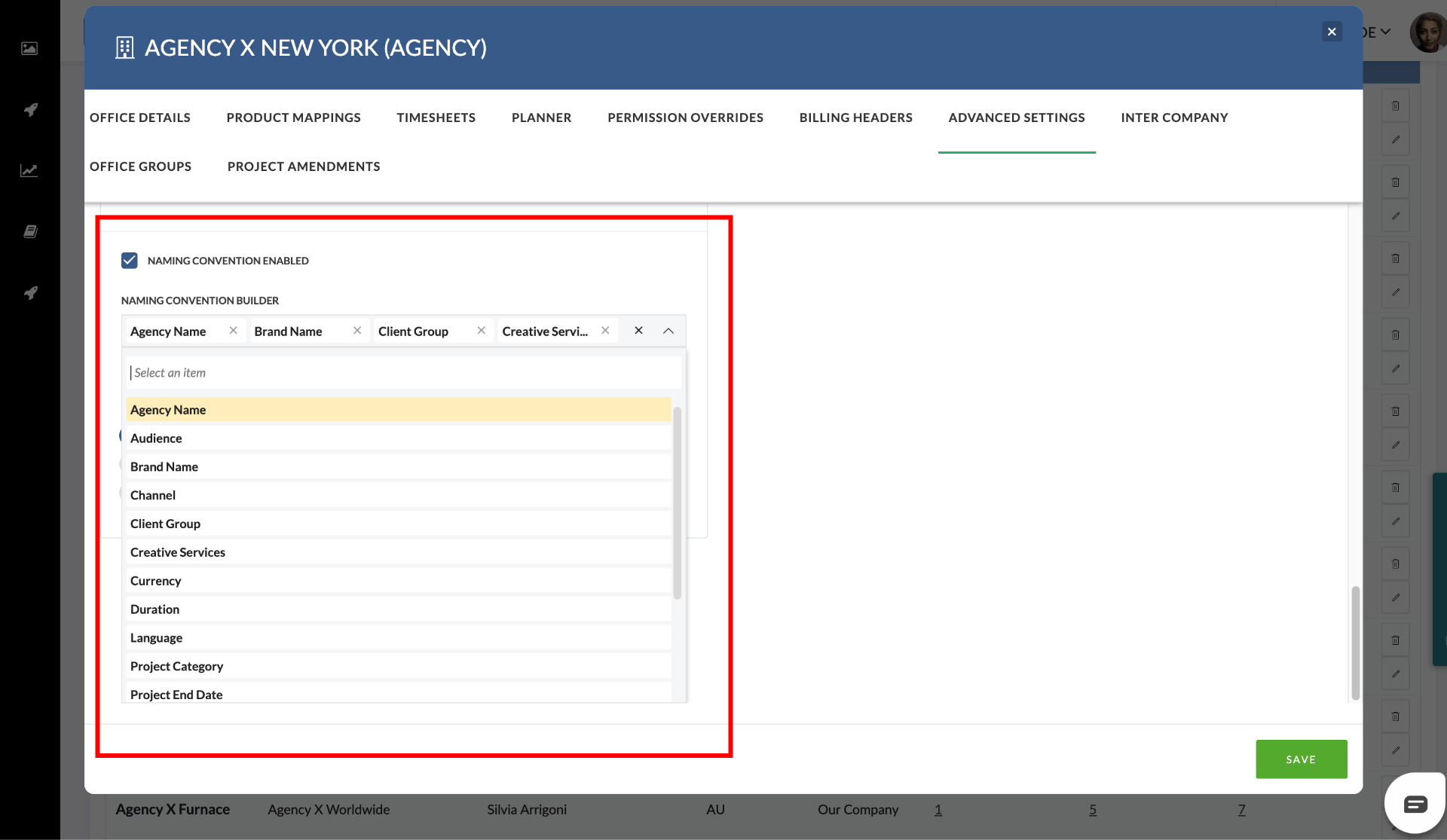Viewport: 1447px width, 840px height.
Task: Open the Timesheets tab
Action: [x=436, y=118]
